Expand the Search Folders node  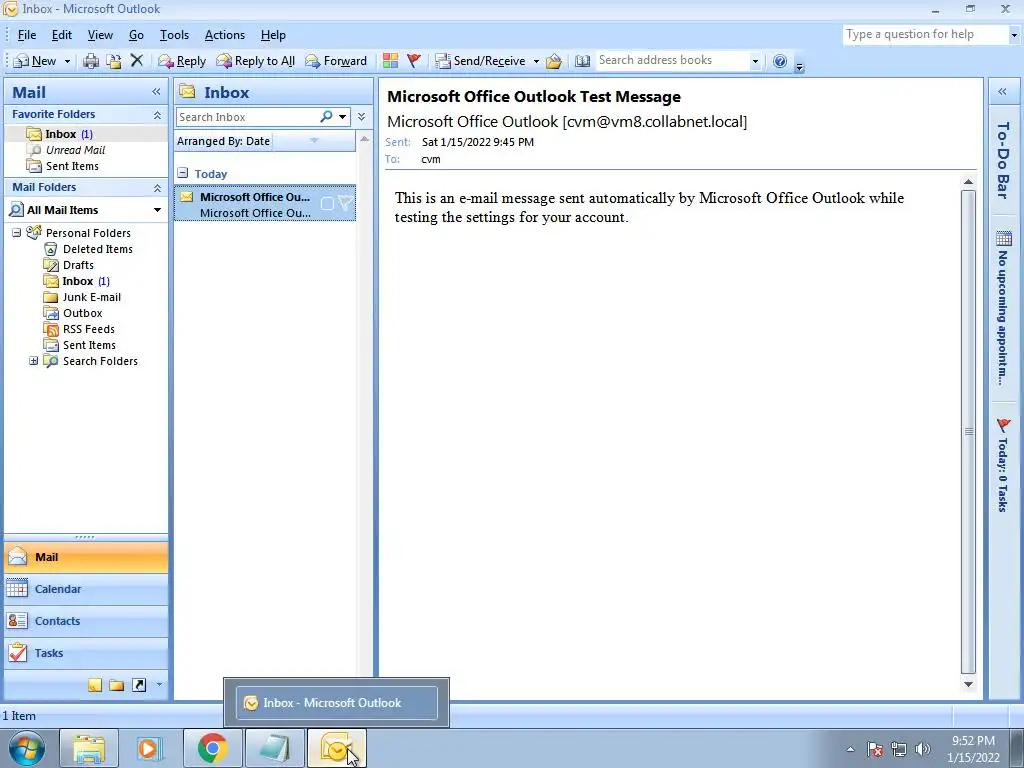click(x=33, y=360)
